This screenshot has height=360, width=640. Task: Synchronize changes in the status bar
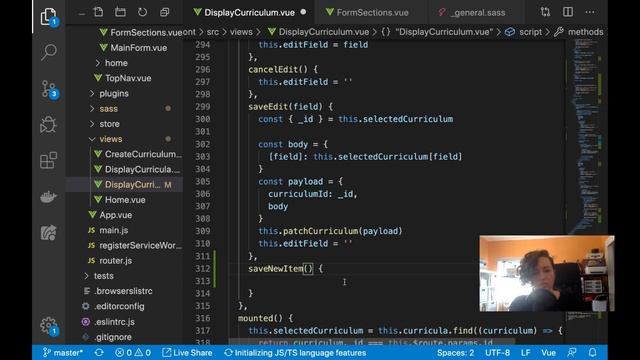pyautogui.click(x=99, y=353)
